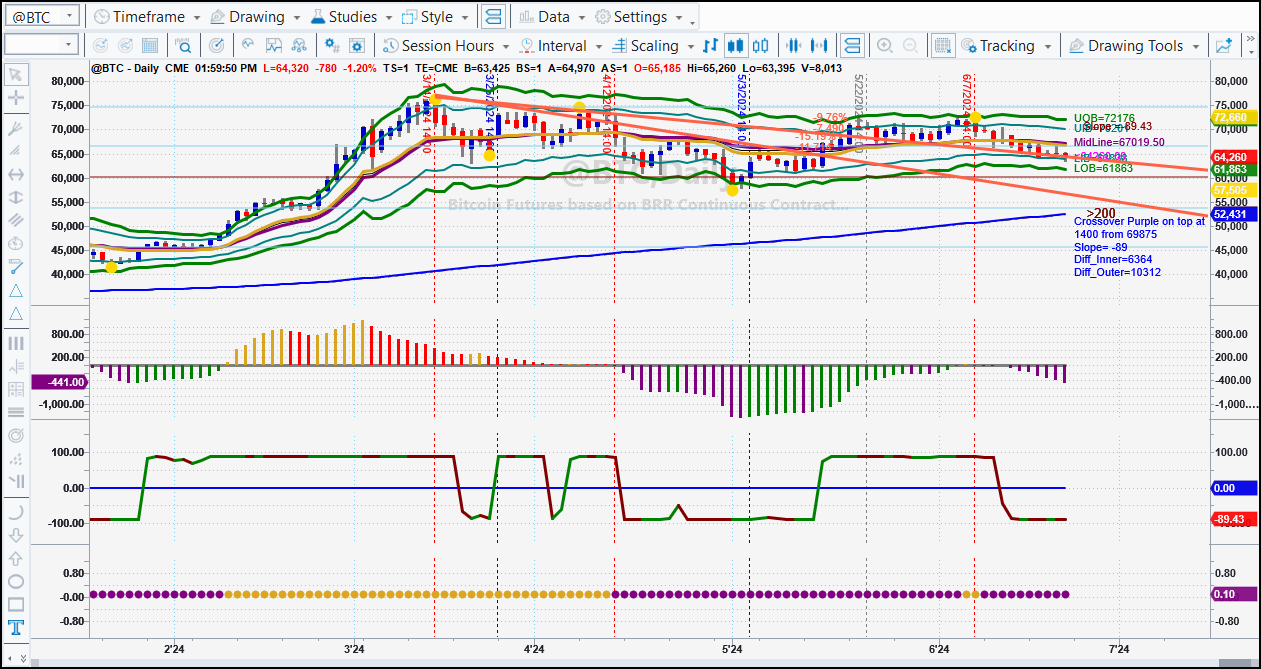
Task: Select the first triangle drawing tool
Action: pyautogui.click(x=15, y=290)
